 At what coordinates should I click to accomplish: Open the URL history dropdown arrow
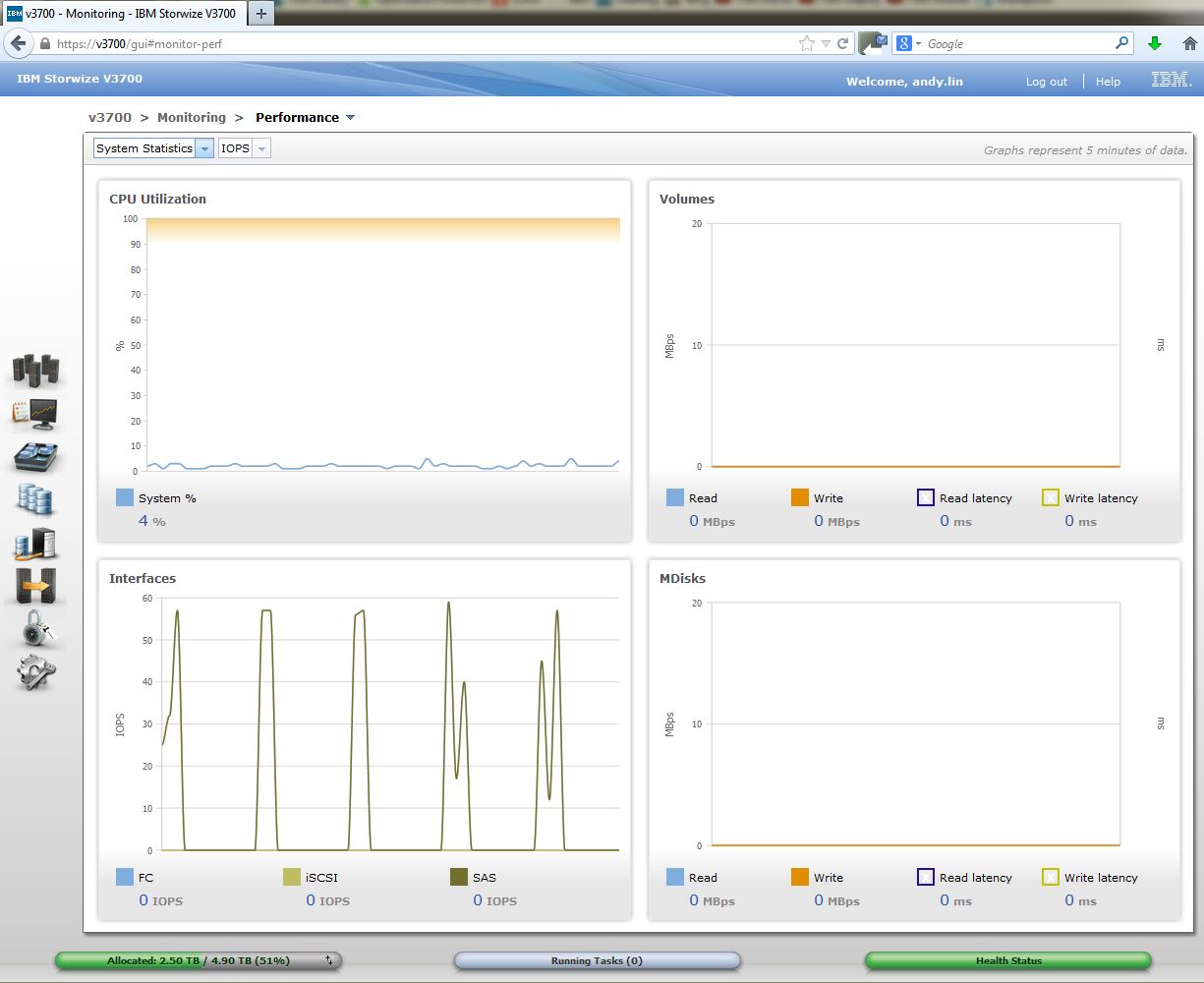click(827, 43)
